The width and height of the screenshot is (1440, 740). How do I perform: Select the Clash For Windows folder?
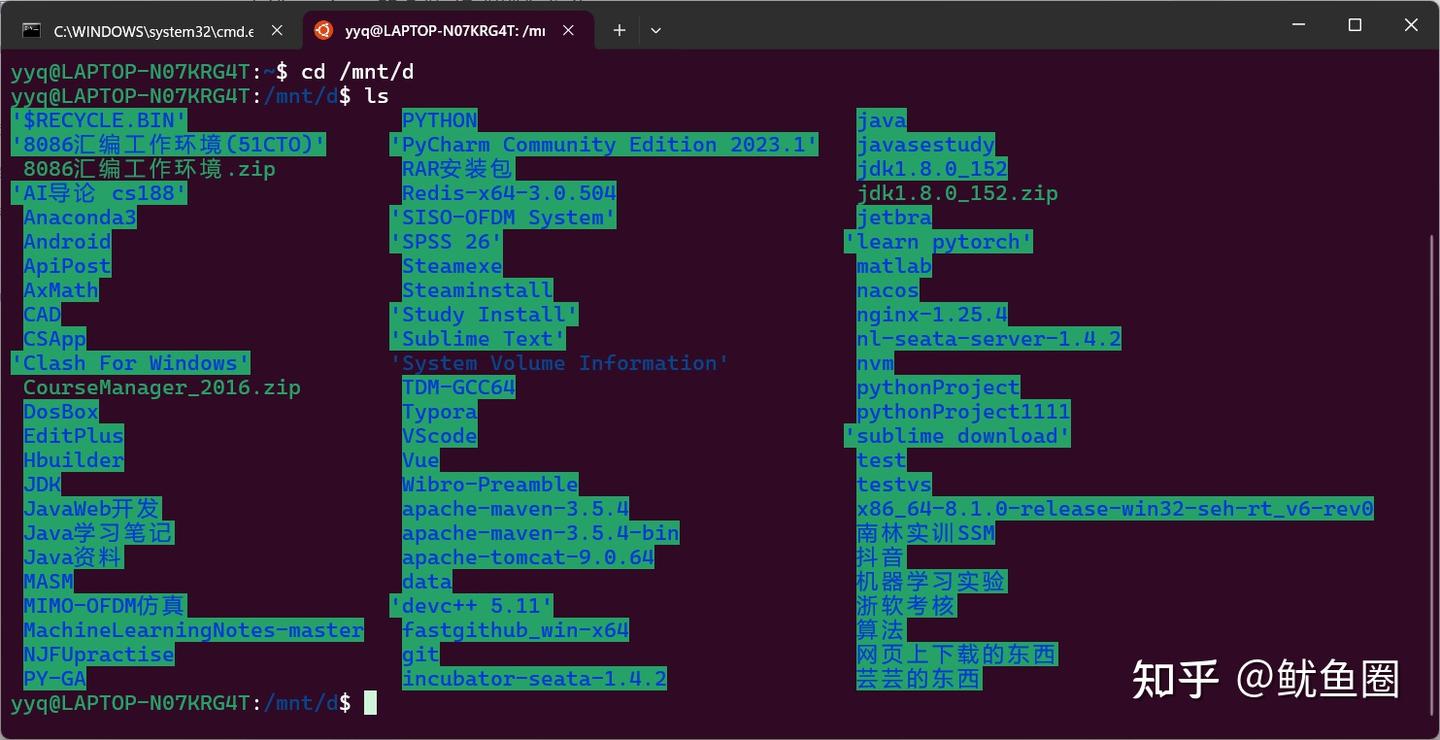pos(130,363)
